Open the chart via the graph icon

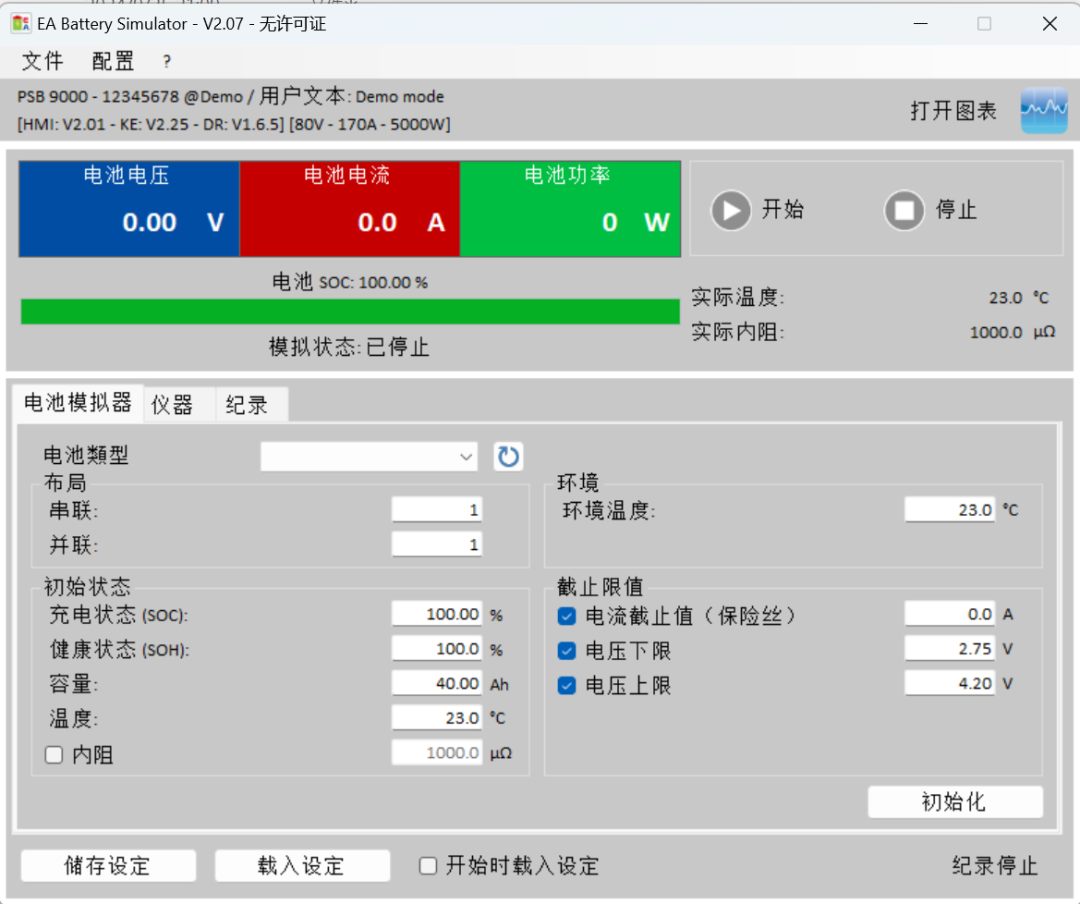1044,111
